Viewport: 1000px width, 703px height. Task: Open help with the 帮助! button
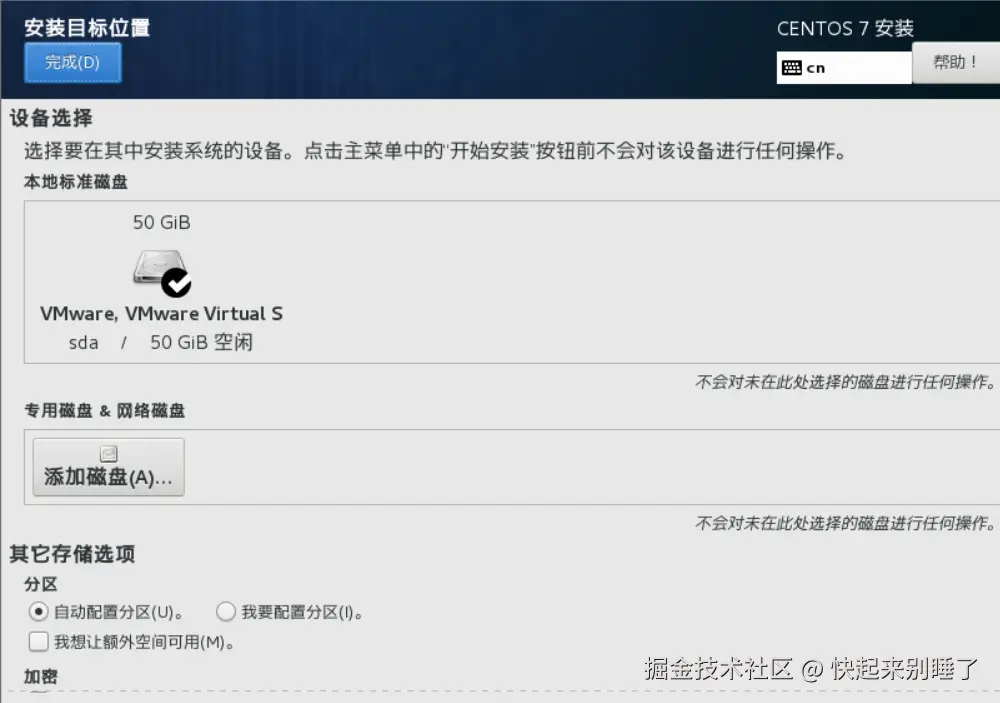[955, 63]
